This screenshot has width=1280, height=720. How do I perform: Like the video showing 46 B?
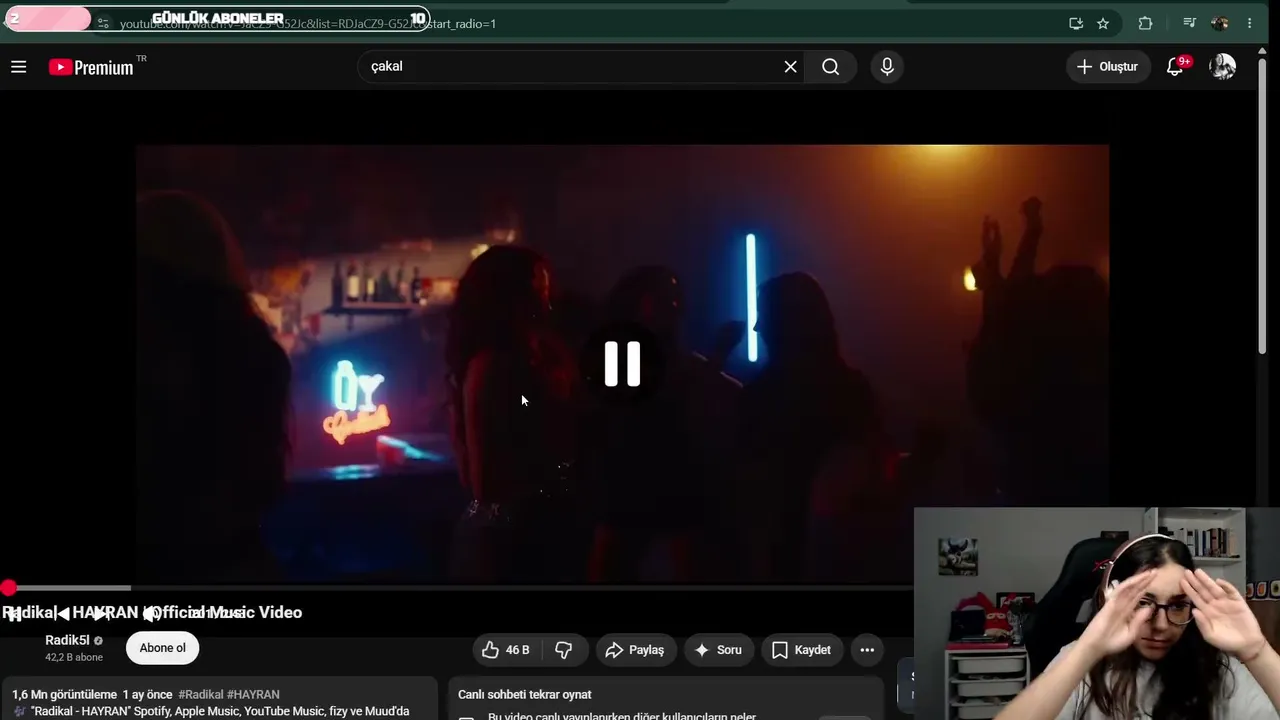[x=506, y=650]
